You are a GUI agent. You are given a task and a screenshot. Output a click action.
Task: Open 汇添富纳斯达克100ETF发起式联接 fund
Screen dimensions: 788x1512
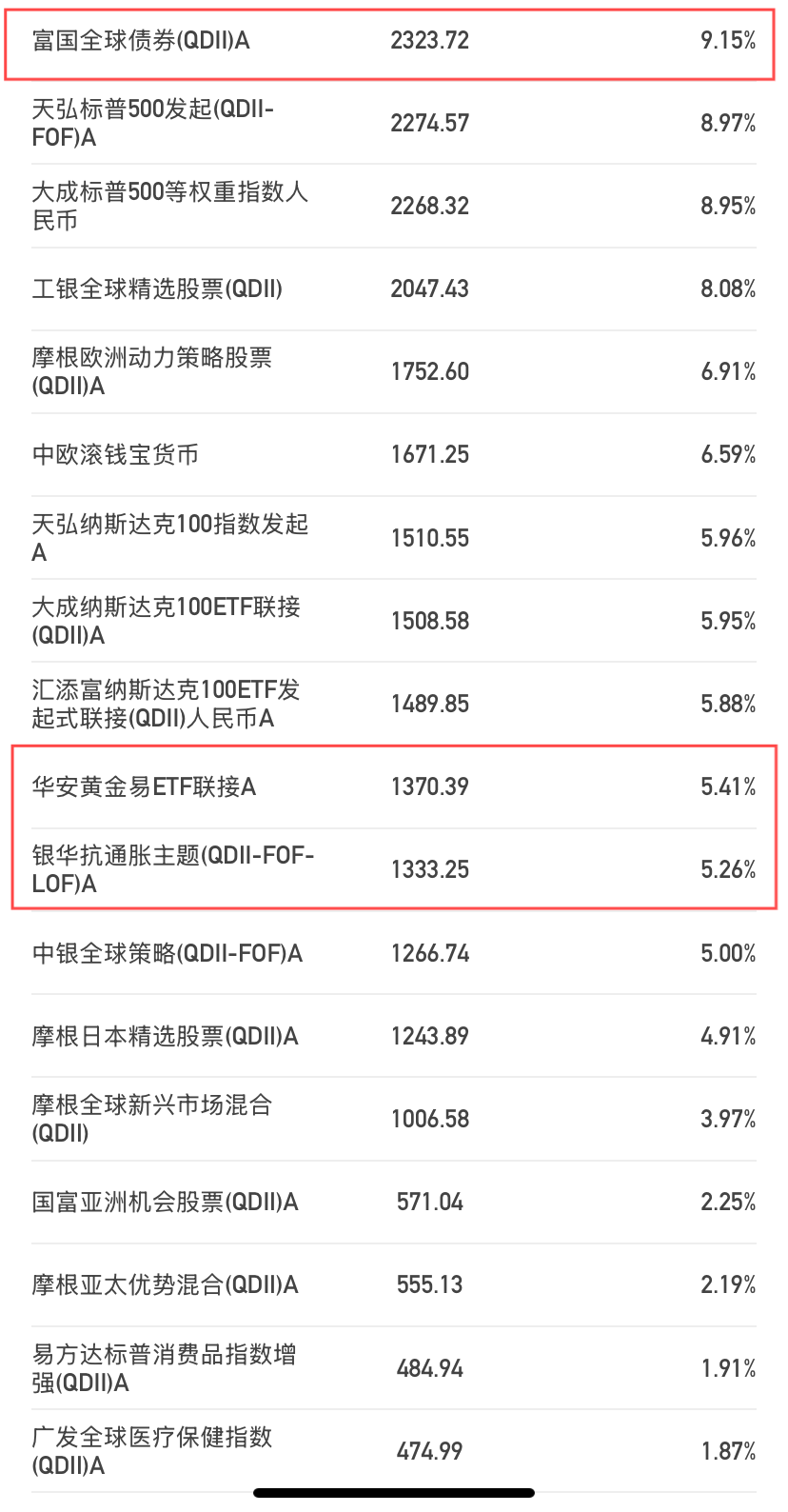point(394,704)
